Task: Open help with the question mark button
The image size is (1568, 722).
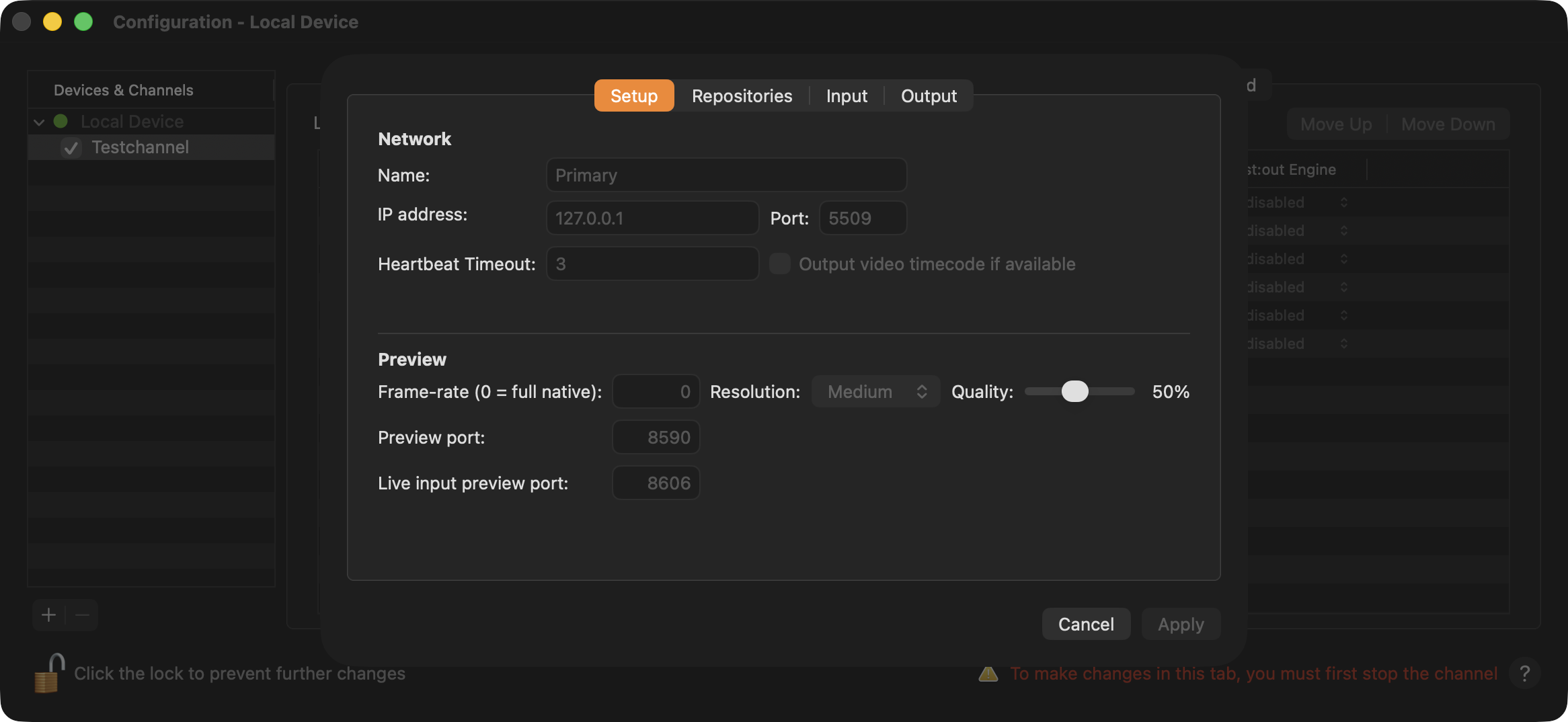Action: 1524,673
